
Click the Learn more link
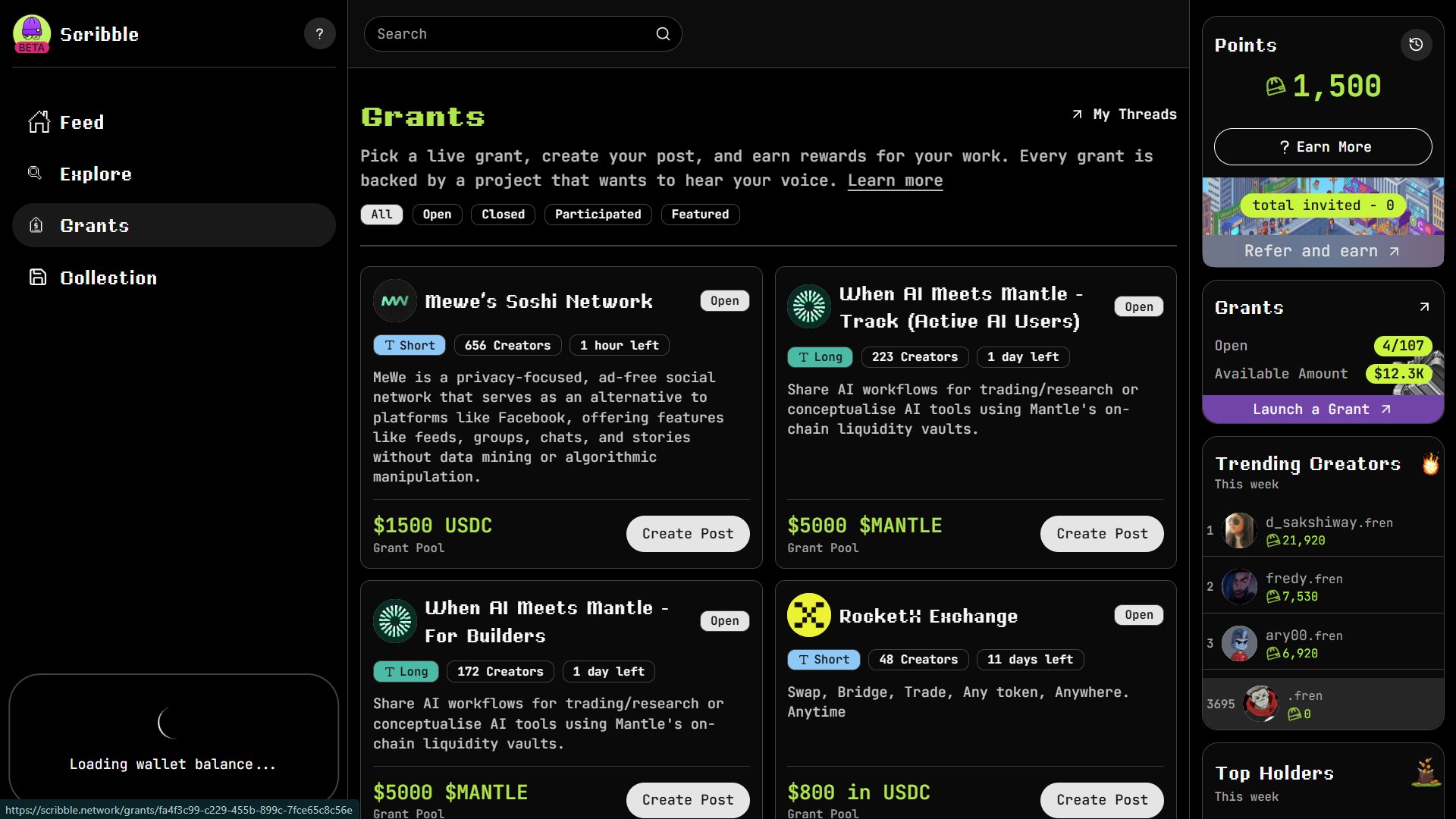(x=895, y=180)
